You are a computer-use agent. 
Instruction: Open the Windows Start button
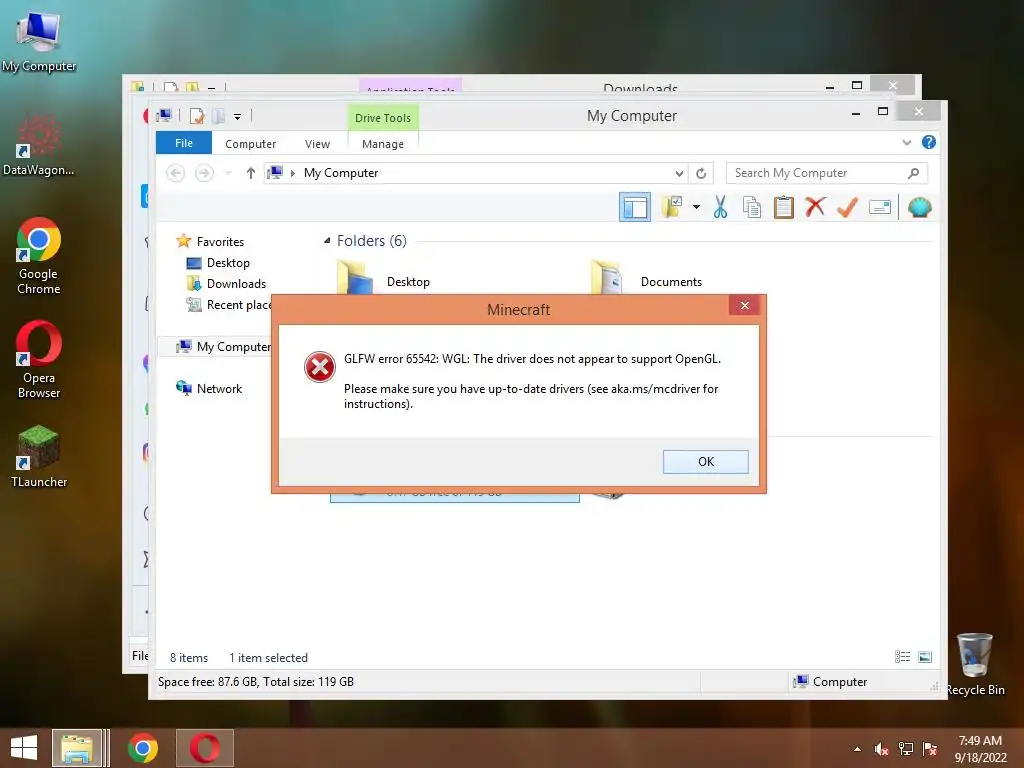[24, 748]
